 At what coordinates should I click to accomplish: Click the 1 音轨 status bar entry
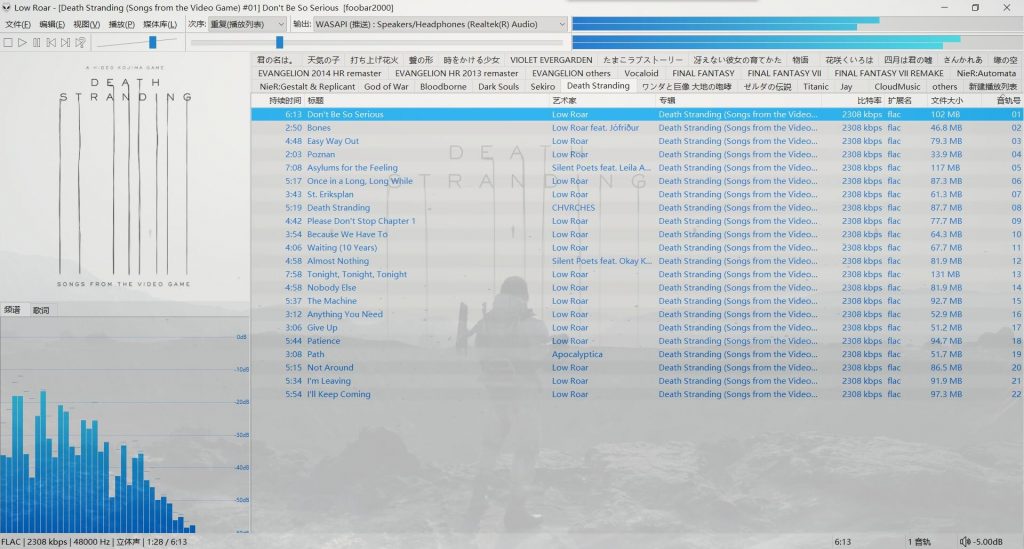coord(919,542)
